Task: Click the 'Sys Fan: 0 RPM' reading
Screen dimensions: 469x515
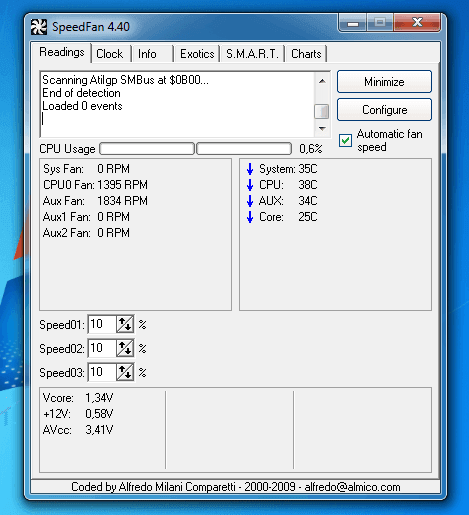Action: coord(86,169)
